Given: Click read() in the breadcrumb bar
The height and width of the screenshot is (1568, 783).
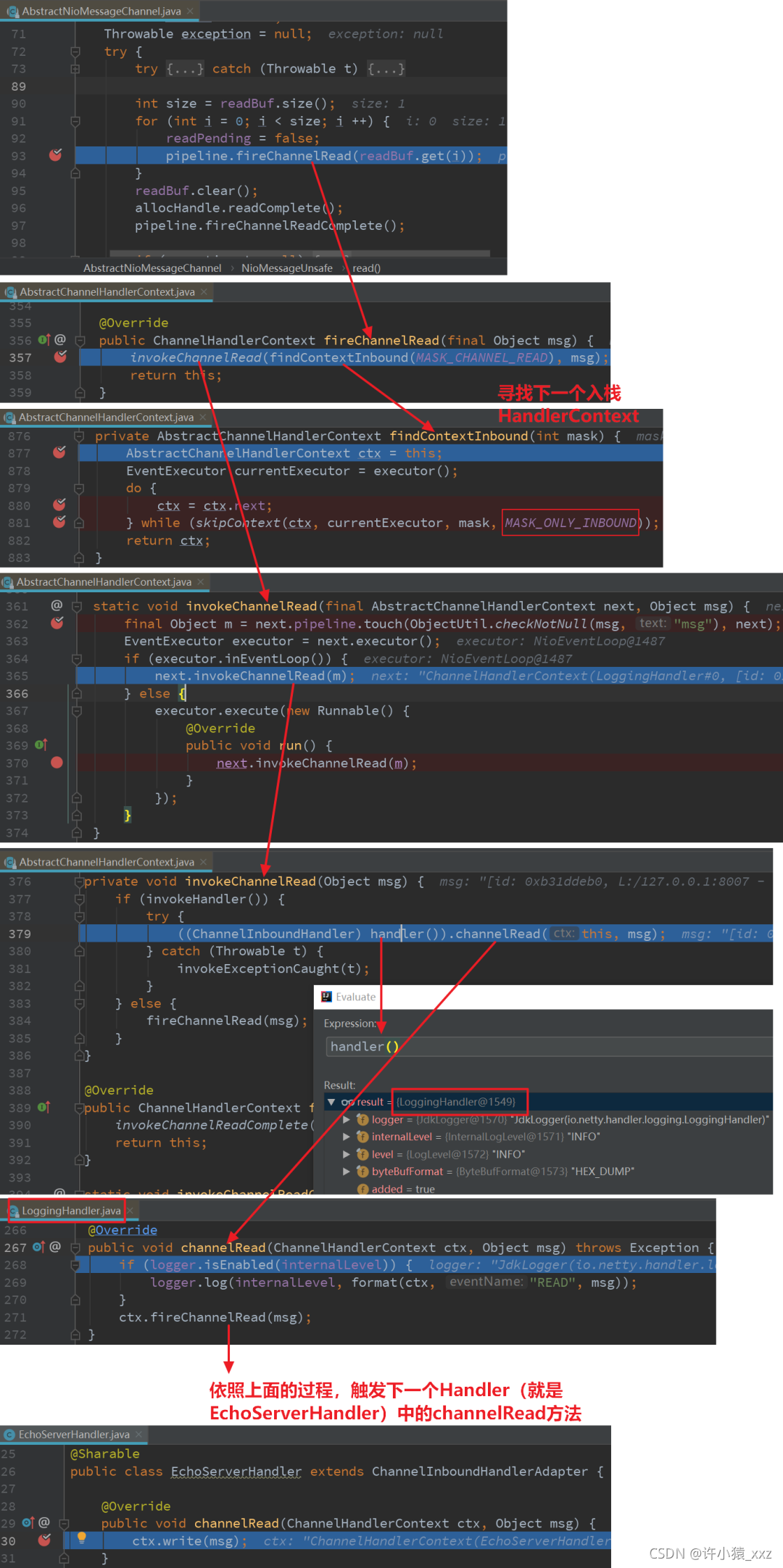Looking at the screenshot, I should (x=366, y=267).
